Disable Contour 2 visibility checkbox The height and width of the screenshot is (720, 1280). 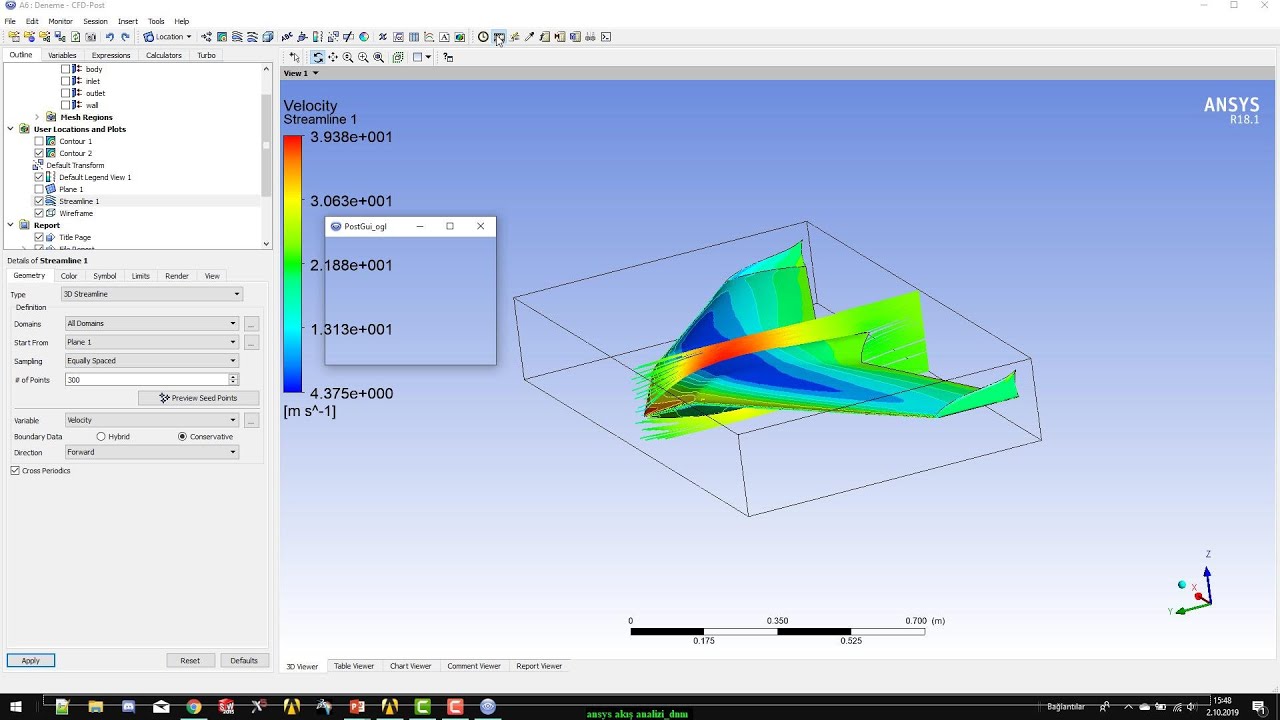pyautogui.click(x=39, y=153)
